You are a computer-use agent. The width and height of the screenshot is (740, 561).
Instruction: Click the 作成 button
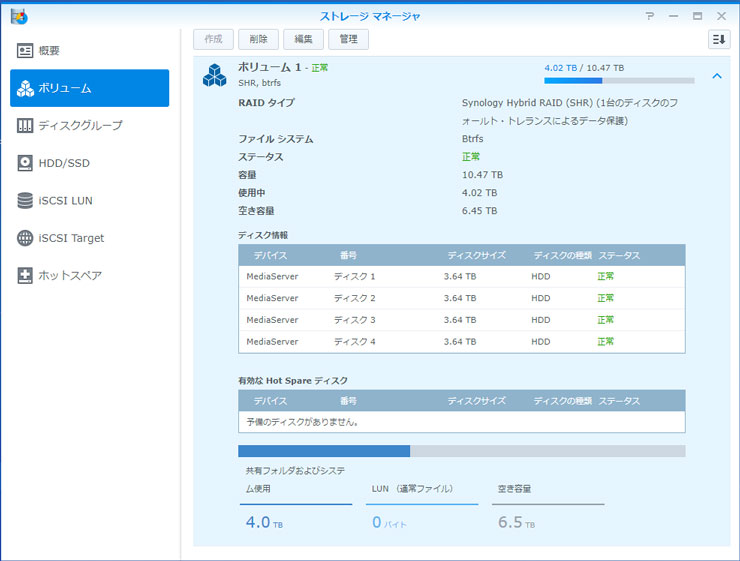pyautogui.click(x=213, y=39)
